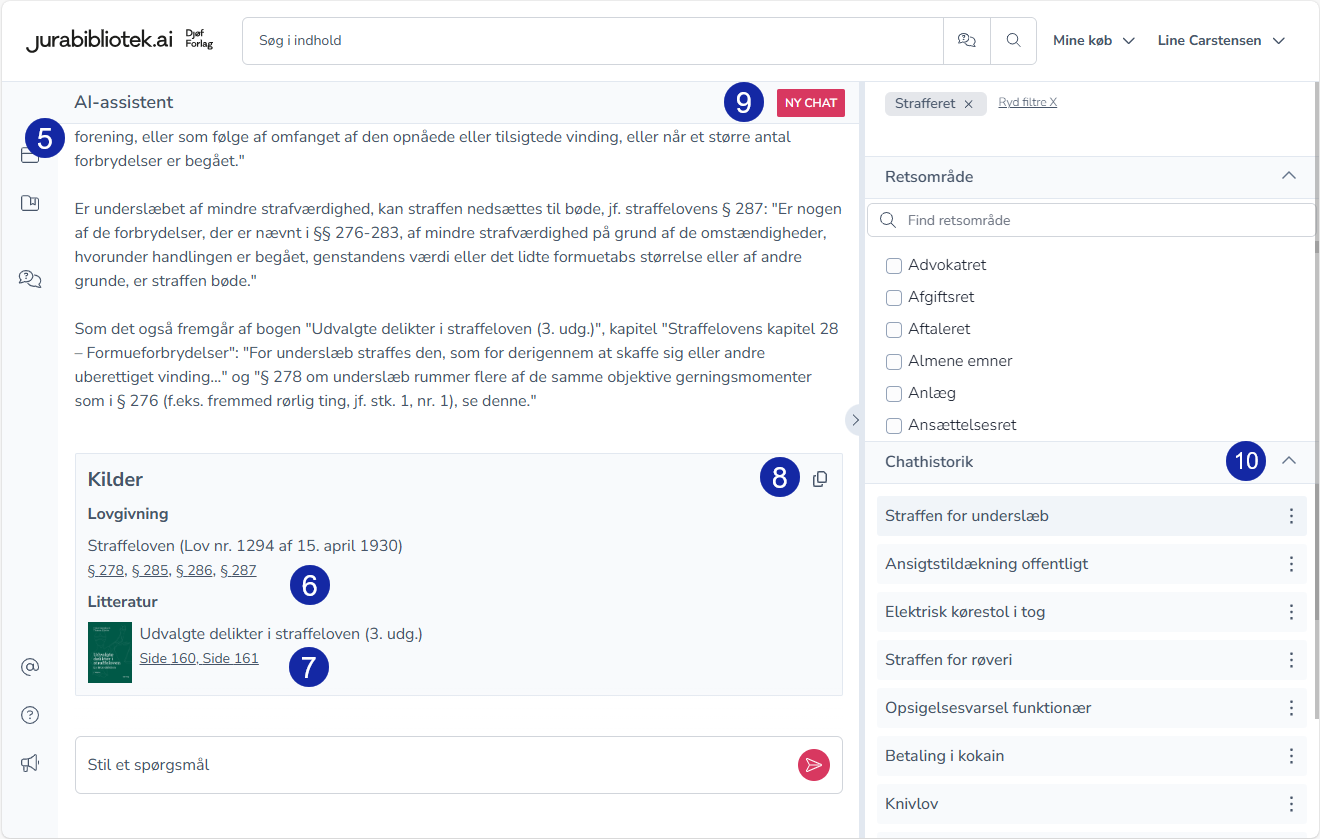1320x839 pixels.
Task: Open AI chat icon beside search field
Action: coord(966,41)
